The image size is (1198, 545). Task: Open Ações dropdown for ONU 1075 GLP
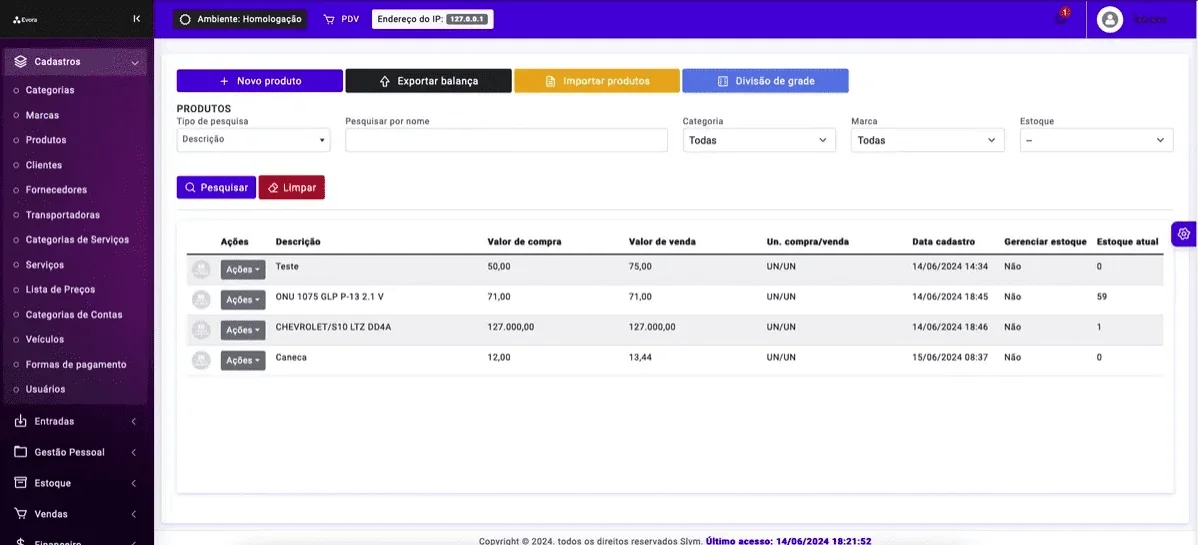pos(243,300)
